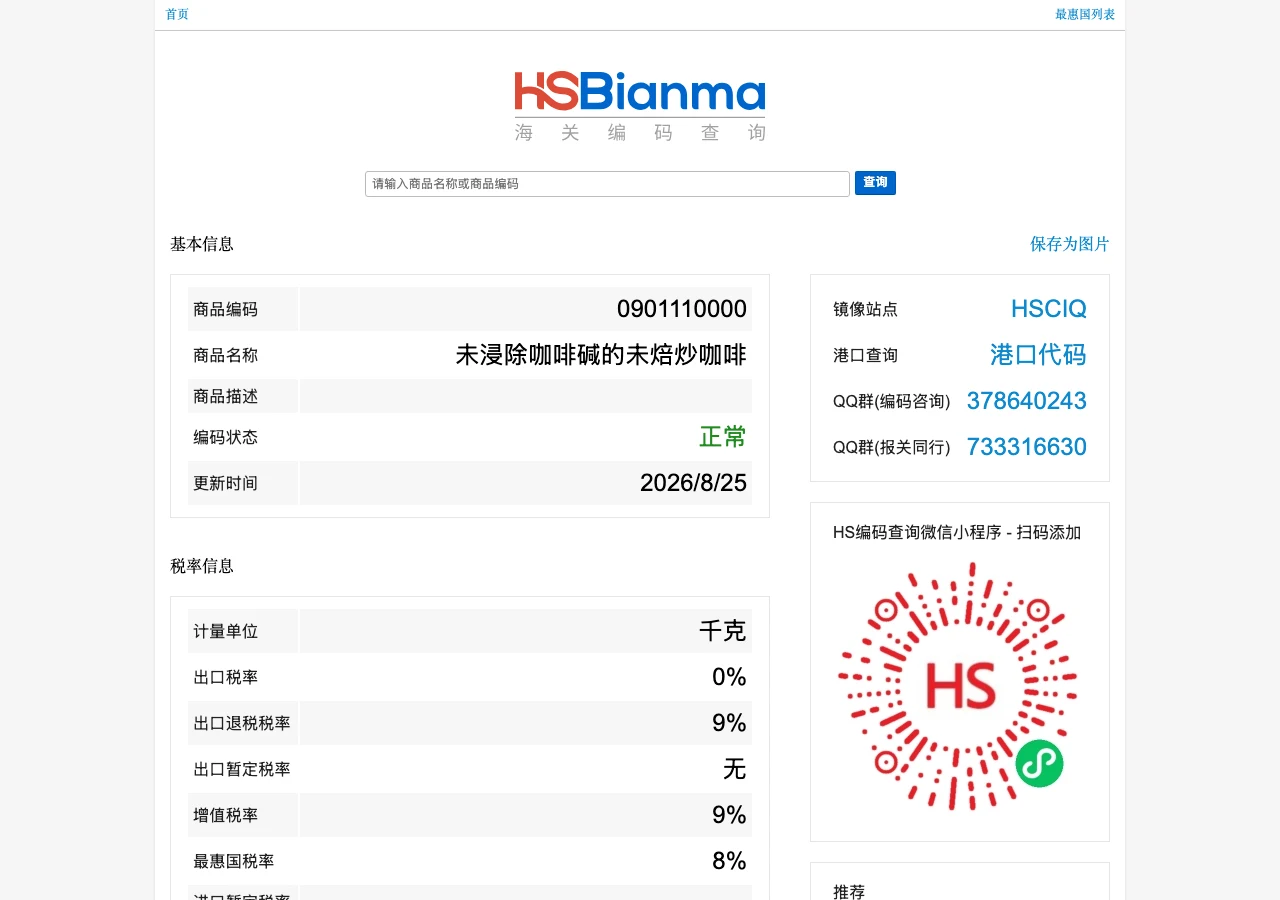The image size is (1280, 900).
Task: Click the 千克 unit value
Action: coord(723,631)
